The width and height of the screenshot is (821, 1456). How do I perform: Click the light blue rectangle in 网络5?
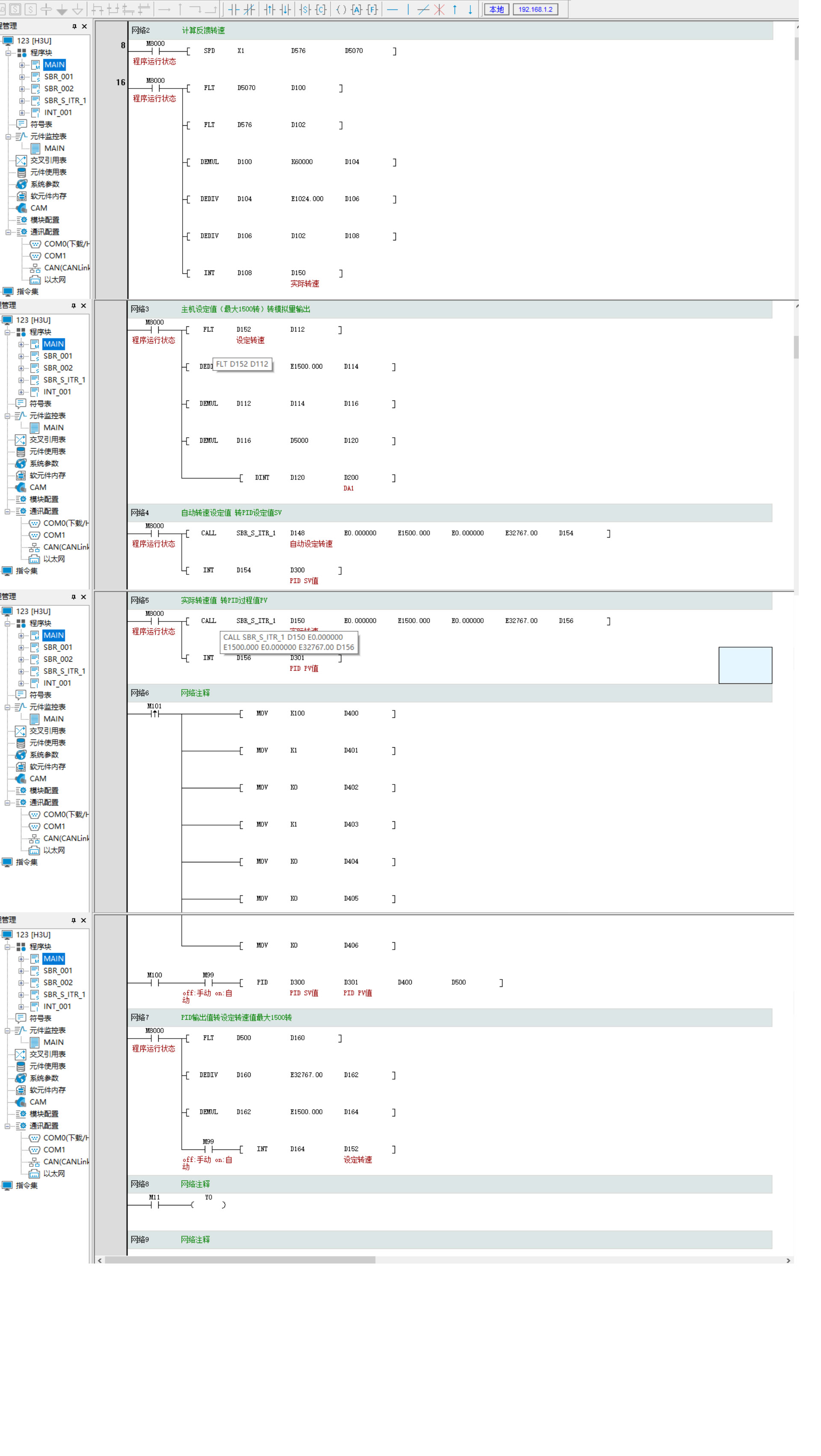click(x=745, y=665)
